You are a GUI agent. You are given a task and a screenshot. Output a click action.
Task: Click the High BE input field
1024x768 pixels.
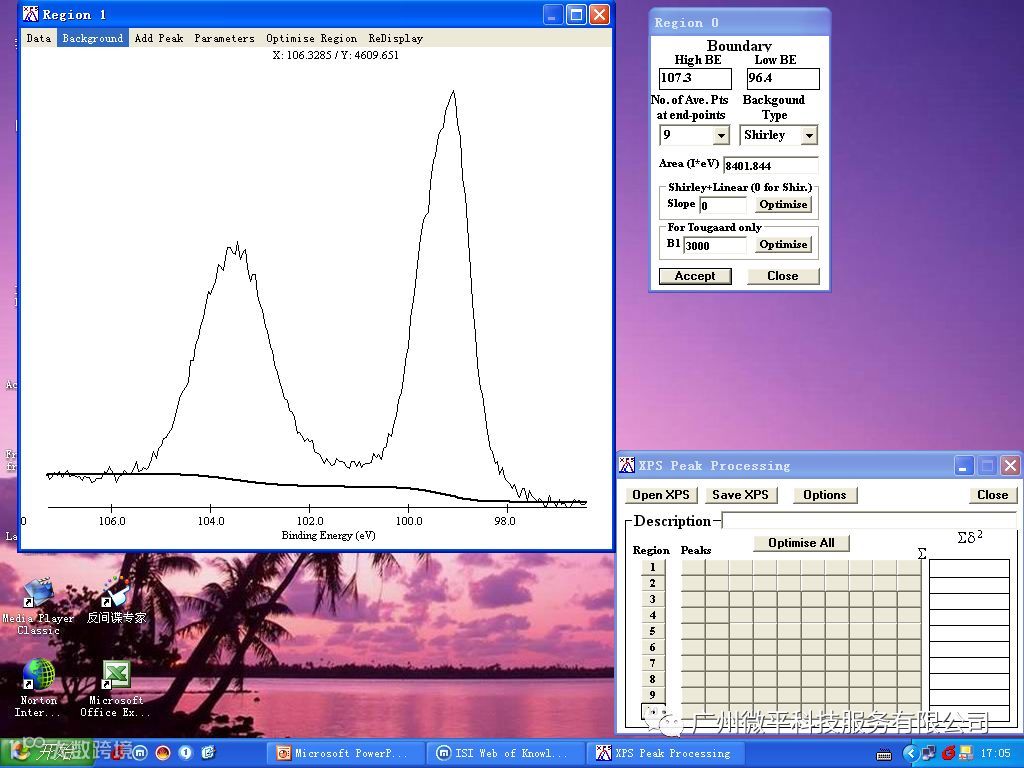(x=695, y=78)
